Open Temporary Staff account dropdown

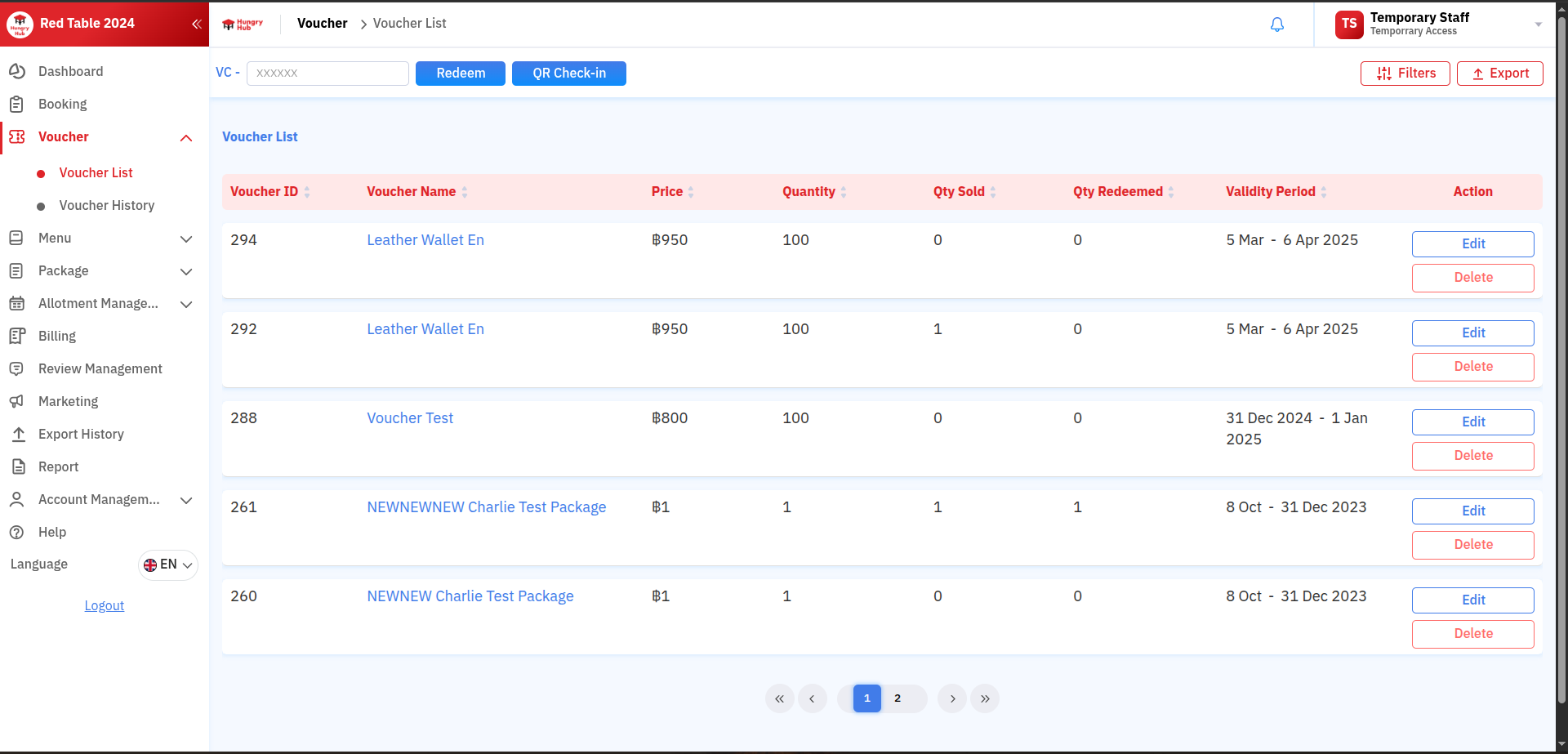(x=1538, y=25)
